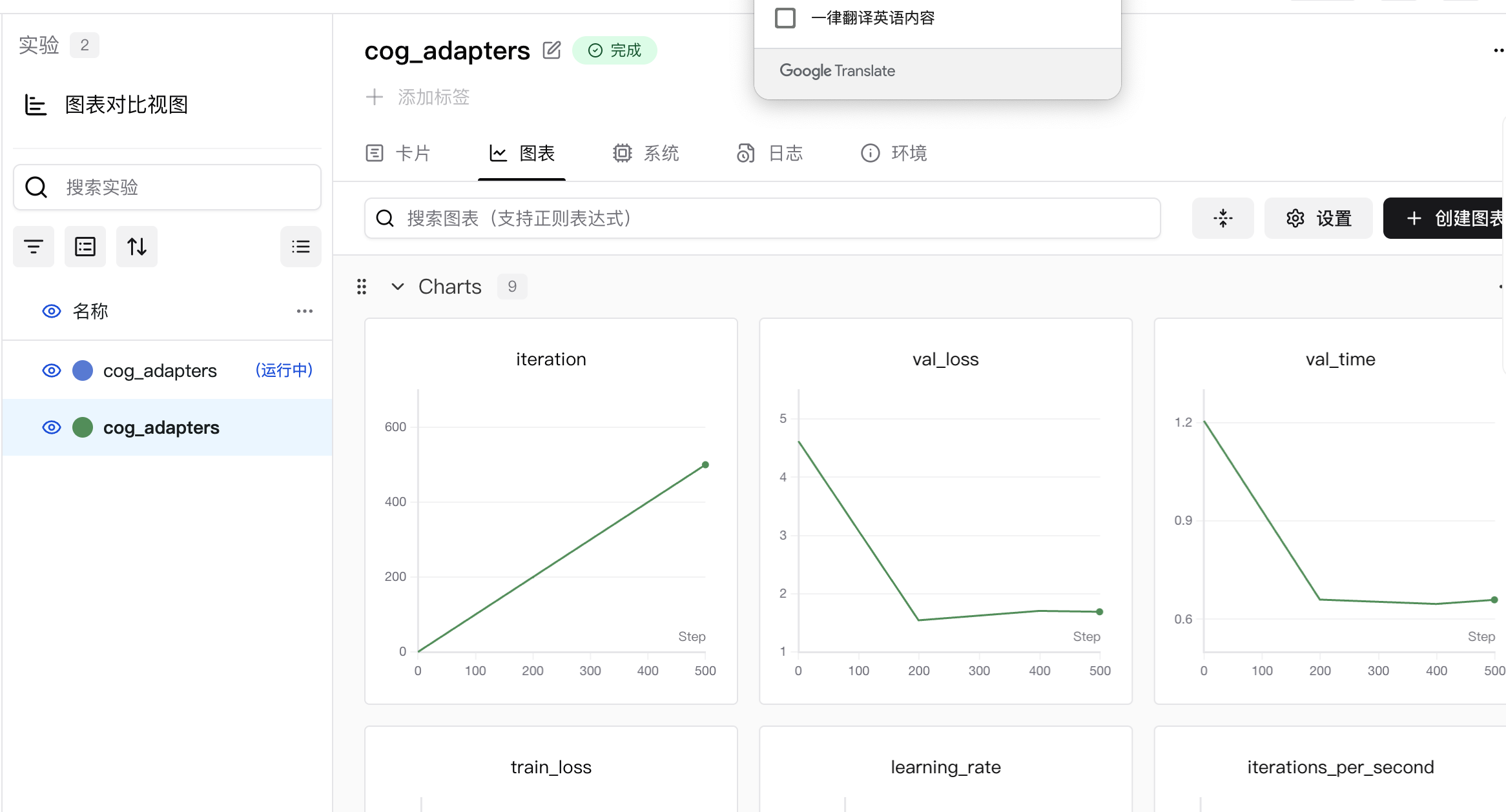Click the column list icon in sidebar

point(300,246)
